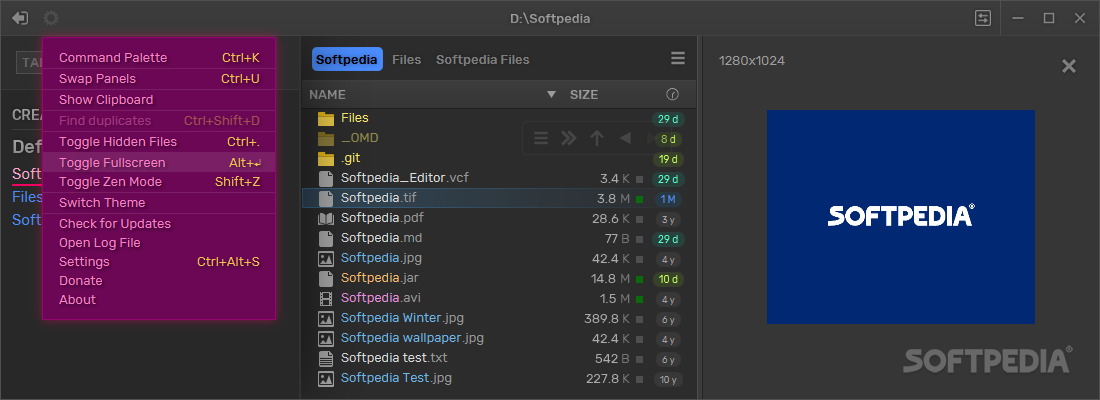
Task: Click the 1.5 M size of Softpedia.avi
Action: (x=615, y=298)
